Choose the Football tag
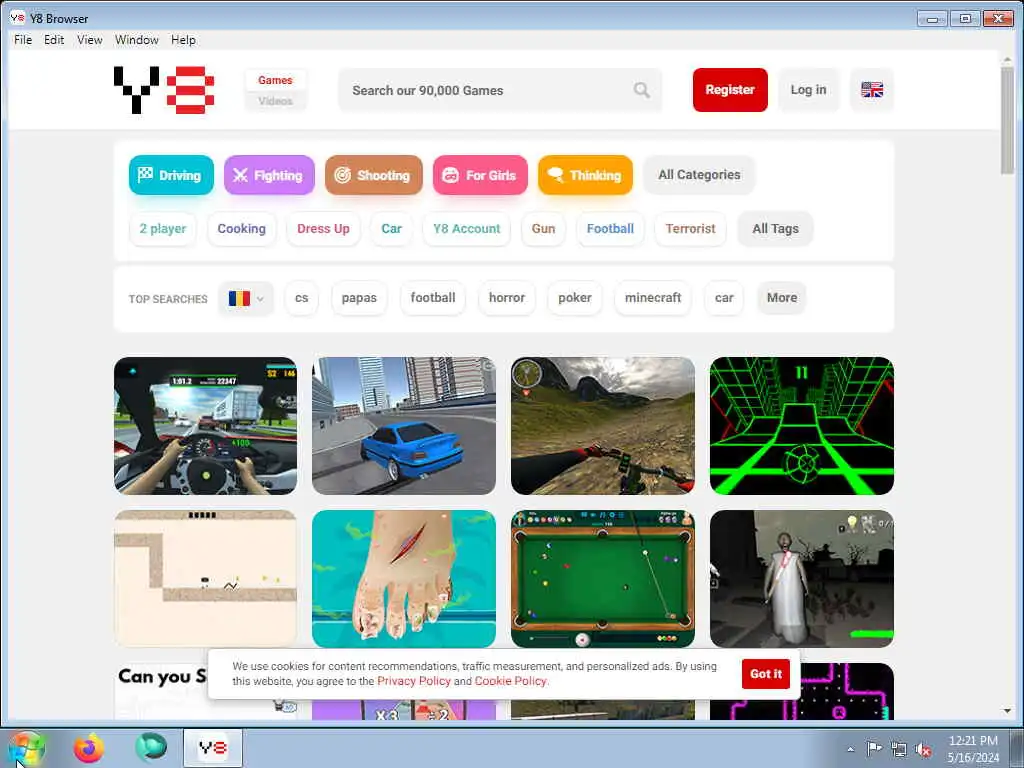The image size is (1024, 768). pyautogui.click(x=610, y=229)
